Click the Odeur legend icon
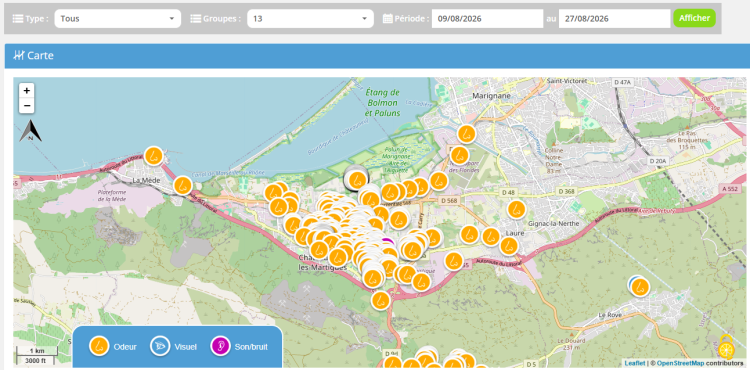This screenshot has height=370, width=750. pos(99,346)
